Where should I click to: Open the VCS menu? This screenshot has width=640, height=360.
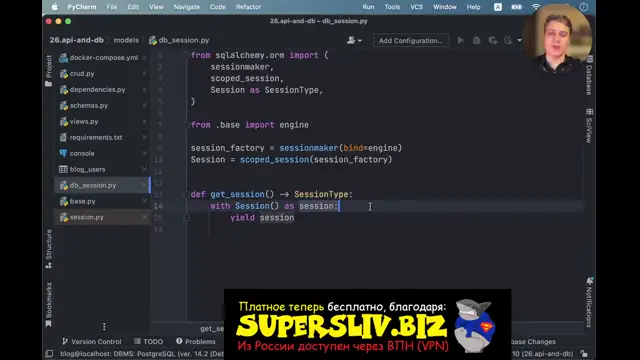pos(416,7)
